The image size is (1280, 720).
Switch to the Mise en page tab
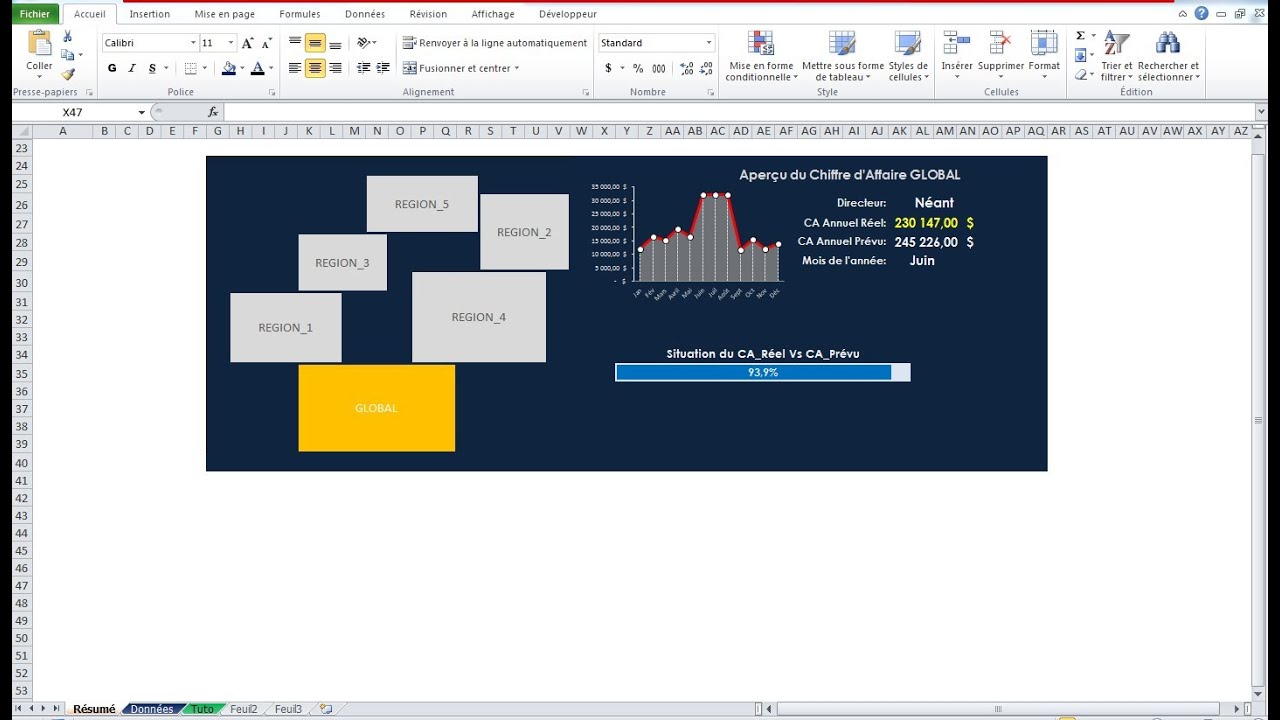(225, 14)
